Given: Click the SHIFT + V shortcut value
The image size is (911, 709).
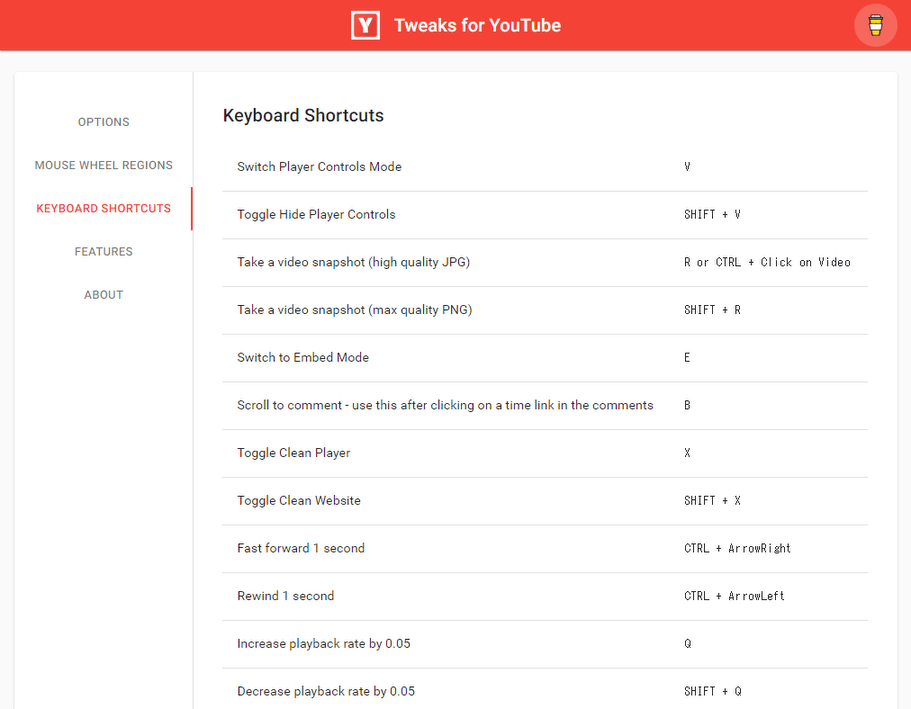Looking at the screenshot, I should 712,214.
